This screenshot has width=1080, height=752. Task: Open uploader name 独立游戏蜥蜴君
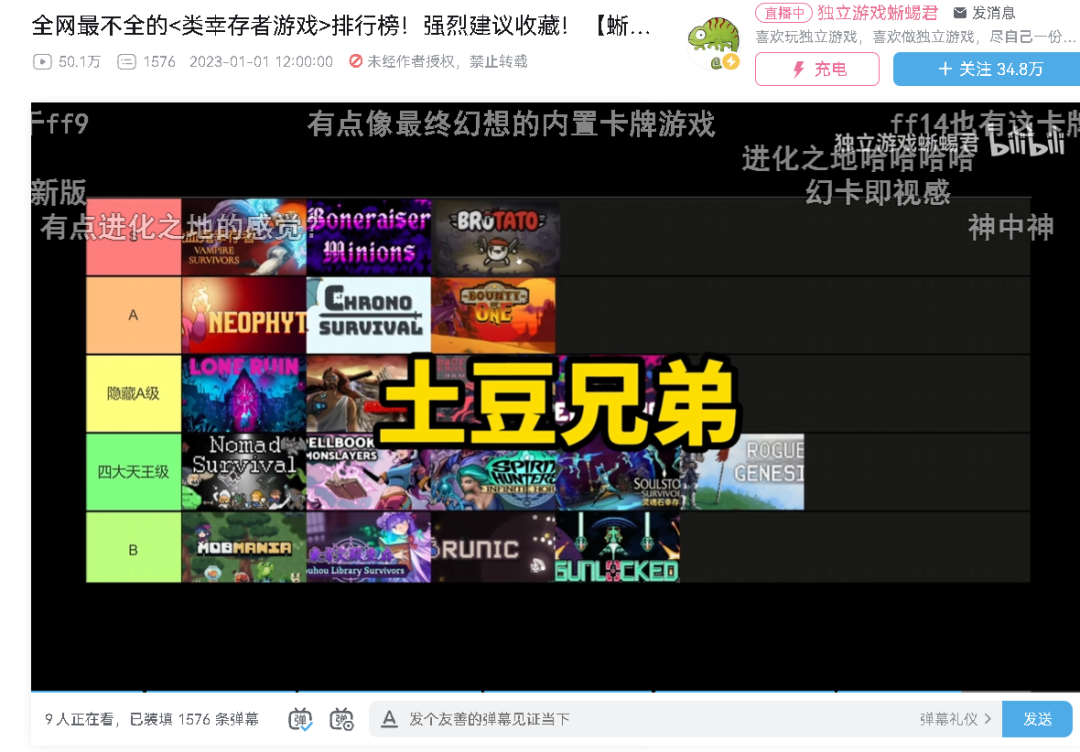point(878,12)
